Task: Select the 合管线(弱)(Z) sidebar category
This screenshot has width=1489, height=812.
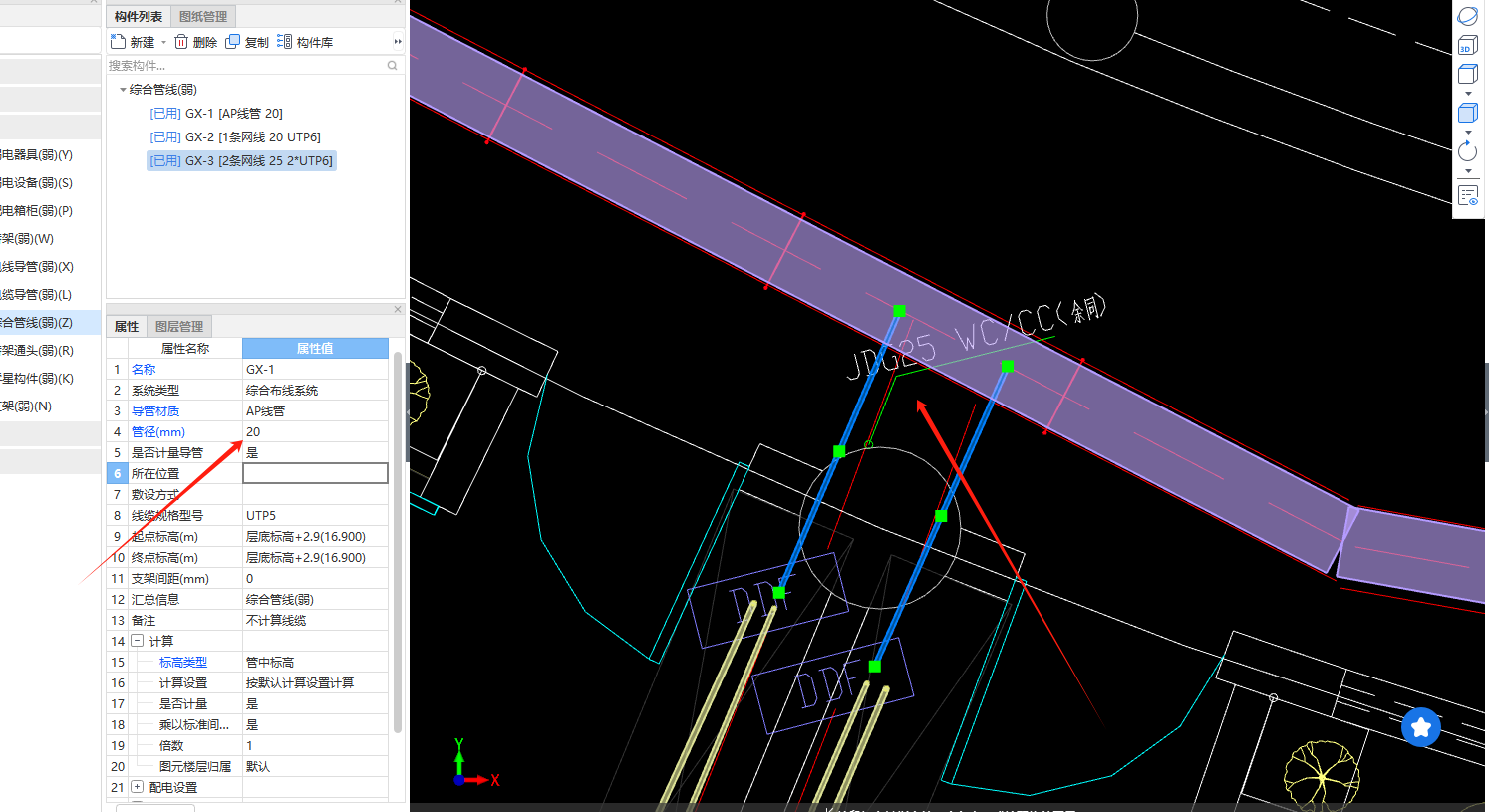Action: pyautogui.click(x=50, y=322)
